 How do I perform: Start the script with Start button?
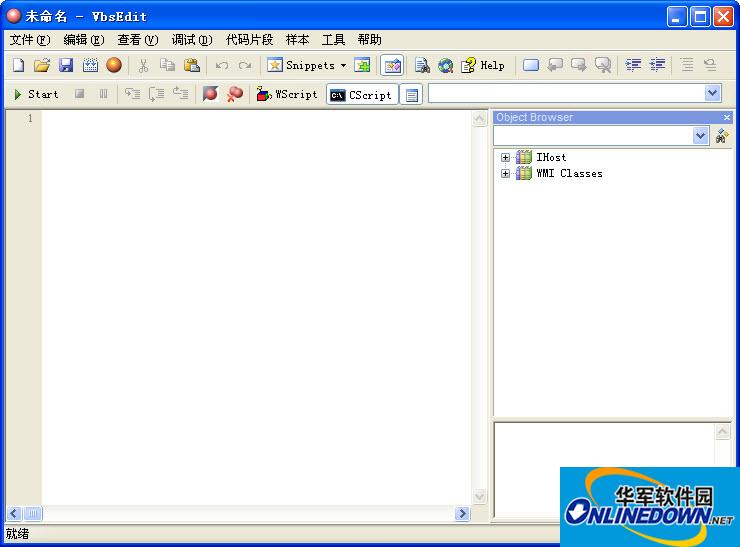(36, 94)
